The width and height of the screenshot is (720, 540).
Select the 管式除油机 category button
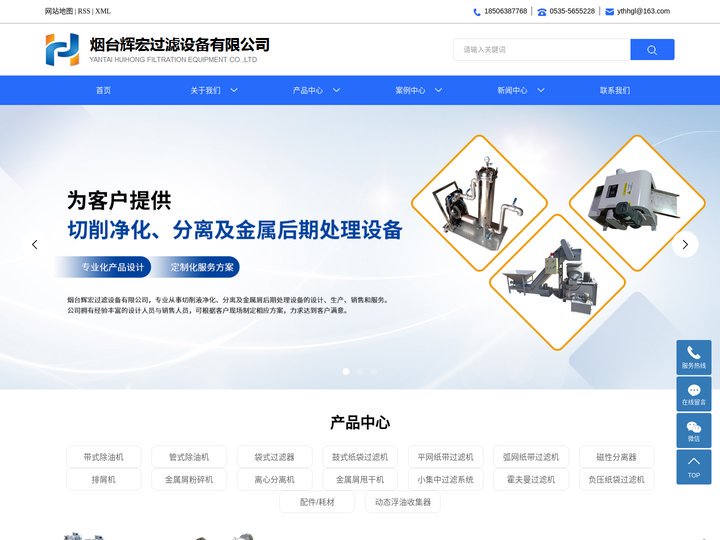(x=189, y=457)
